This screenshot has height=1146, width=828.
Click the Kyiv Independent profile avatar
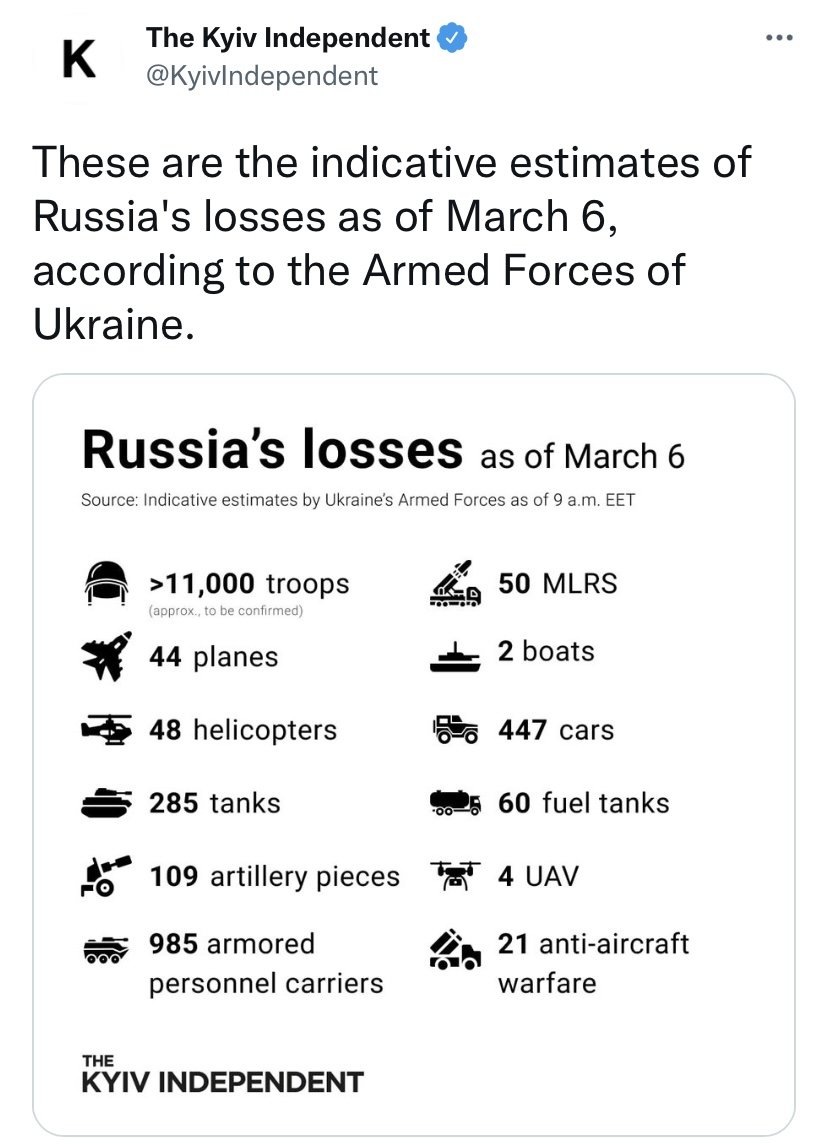(x=79, y=59)
